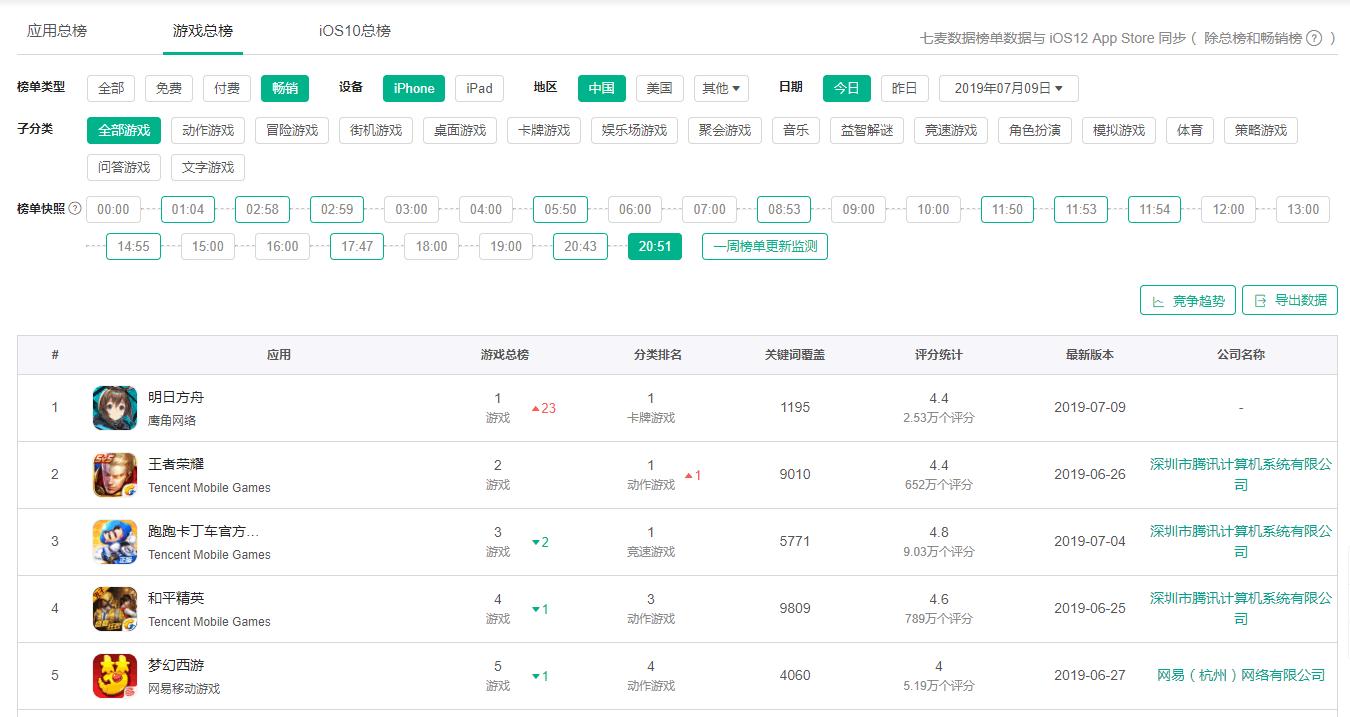Select the 05:50 snapshot

pyautogui.click(x=561, y=209)
